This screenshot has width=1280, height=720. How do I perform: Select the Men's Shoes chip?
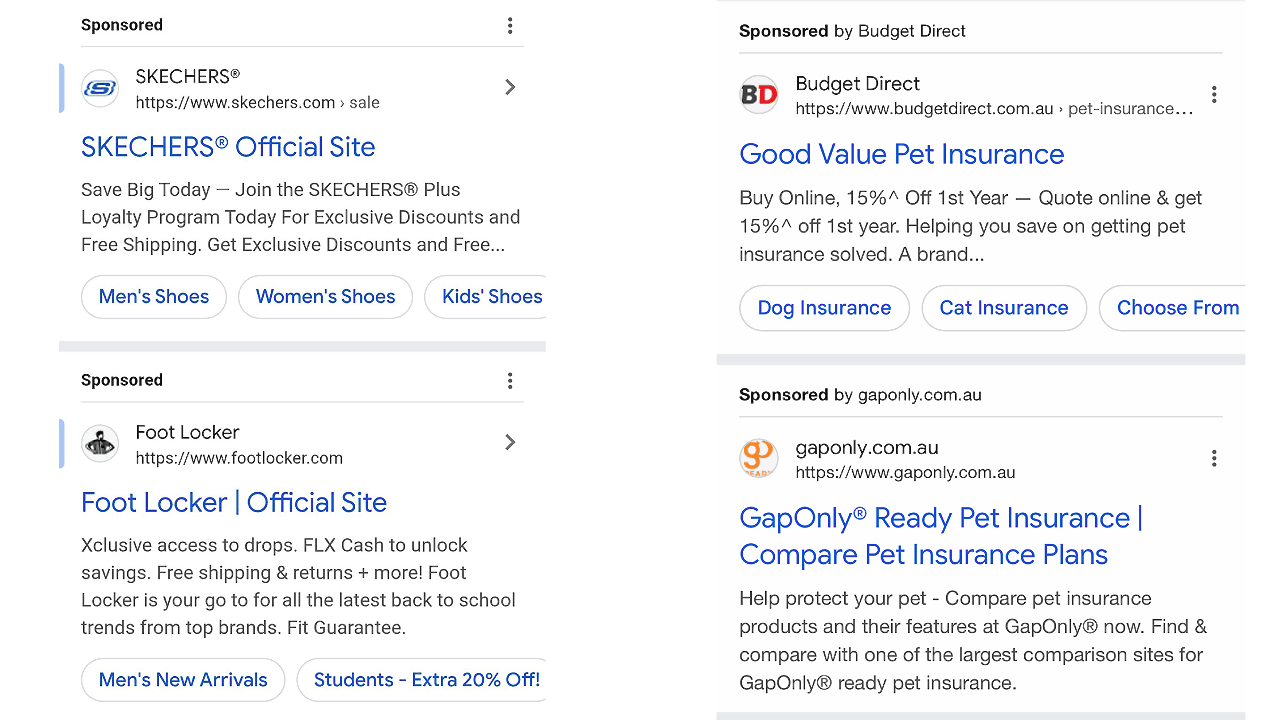coord(154,297)
